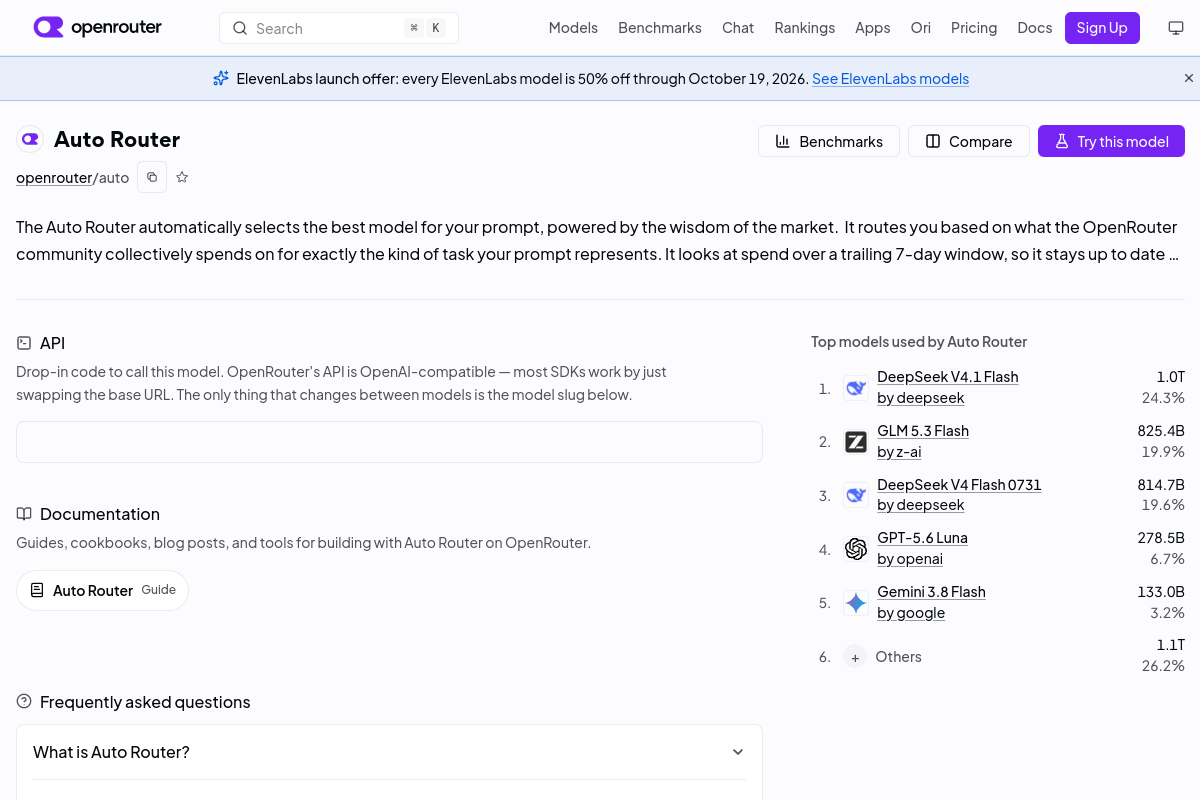Open DeepSeek V4 Flash 0731 link
Viewport: 1200px width, 800px height.
tap(959, 485)
